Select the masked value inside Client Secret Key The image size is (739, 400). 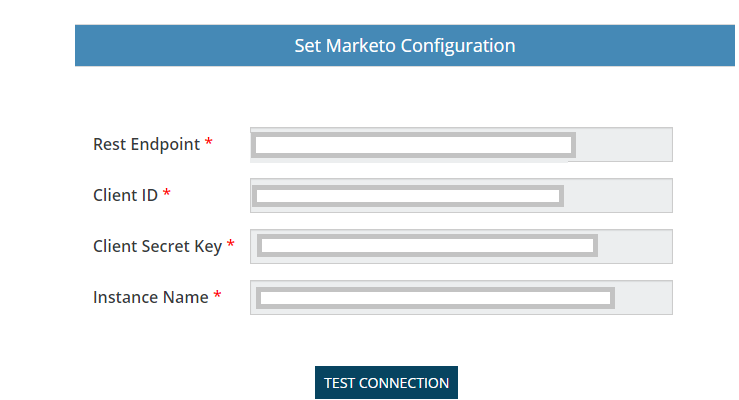click(427, 245)
